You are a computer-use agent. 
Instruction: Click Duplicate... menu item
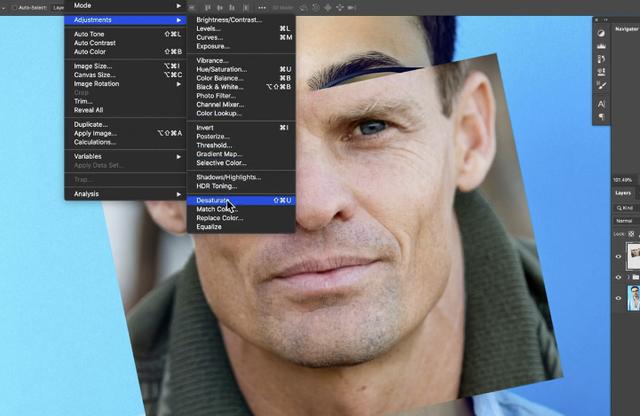[x=125, y=125]
